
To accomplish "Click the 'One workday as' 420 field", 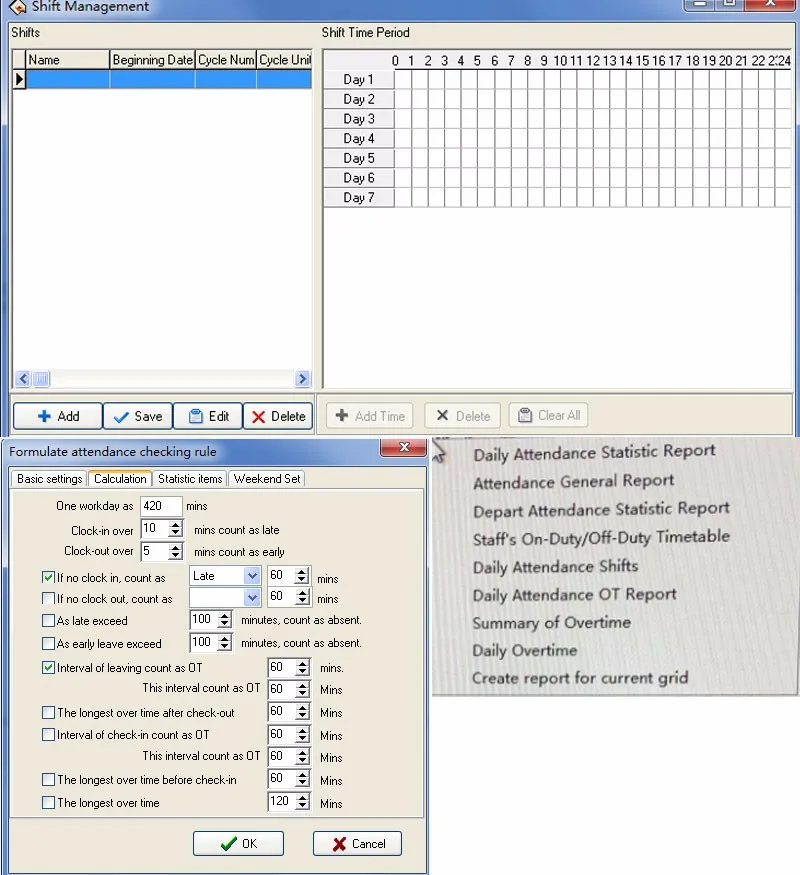I will point(161,506).
